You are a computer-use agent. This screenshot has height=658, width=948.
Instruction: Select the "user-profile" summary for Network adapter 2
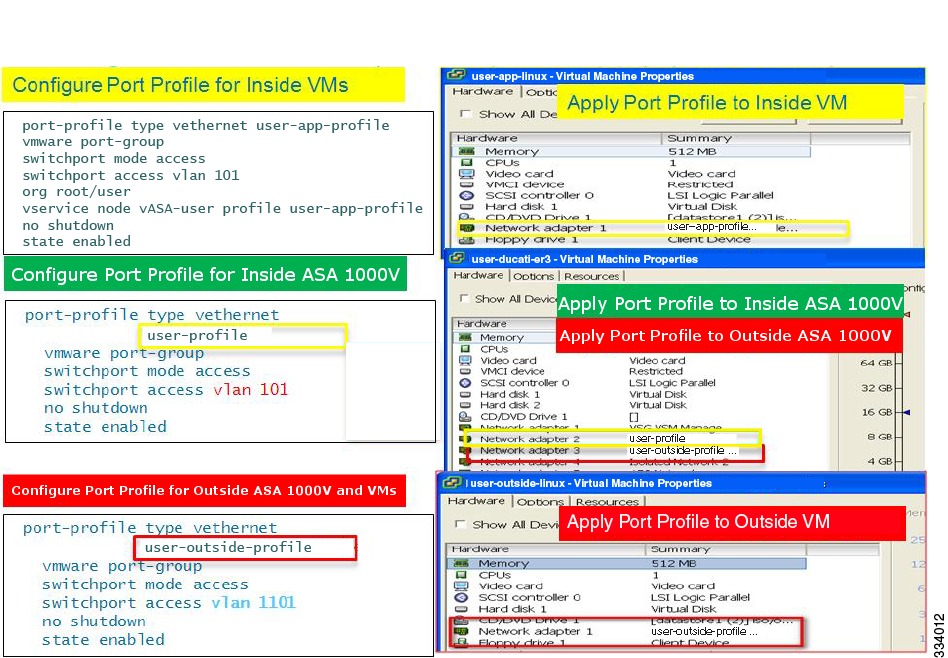click(657, 438)
